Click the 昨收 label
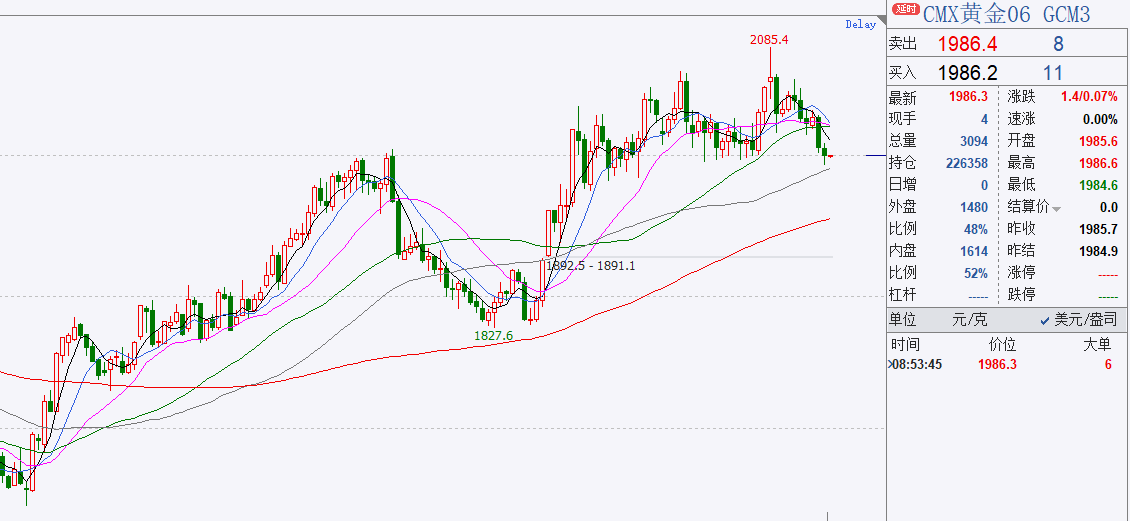The image size is (1130, 521). pyautogui.click(x=1021, y=229)
